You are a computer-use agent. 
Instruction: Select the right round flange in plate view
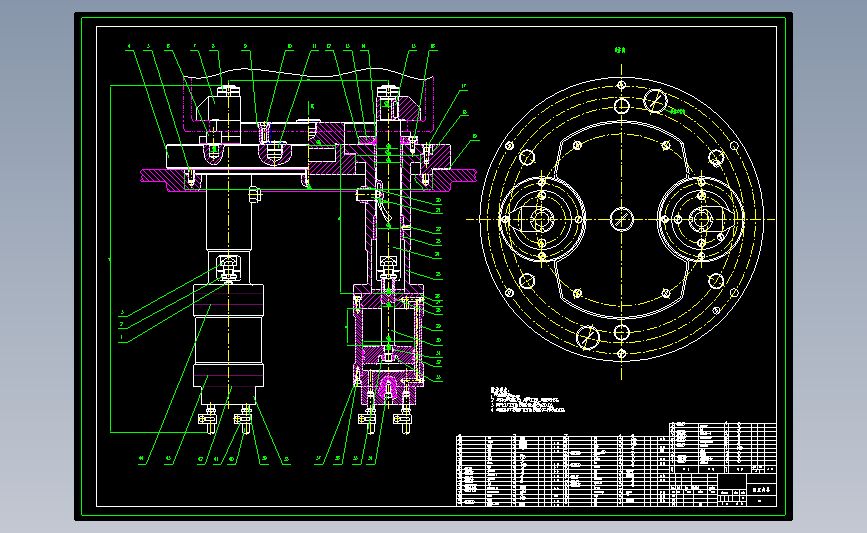[701, 219]
